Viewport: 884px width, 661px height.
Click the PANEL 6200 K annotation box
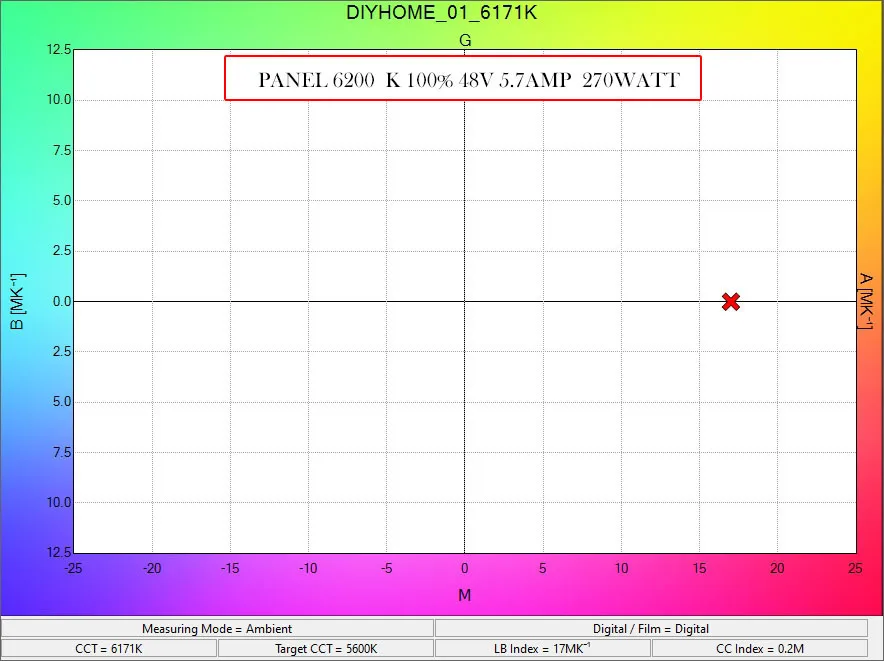pyautogui.click(x=463, y=80)
